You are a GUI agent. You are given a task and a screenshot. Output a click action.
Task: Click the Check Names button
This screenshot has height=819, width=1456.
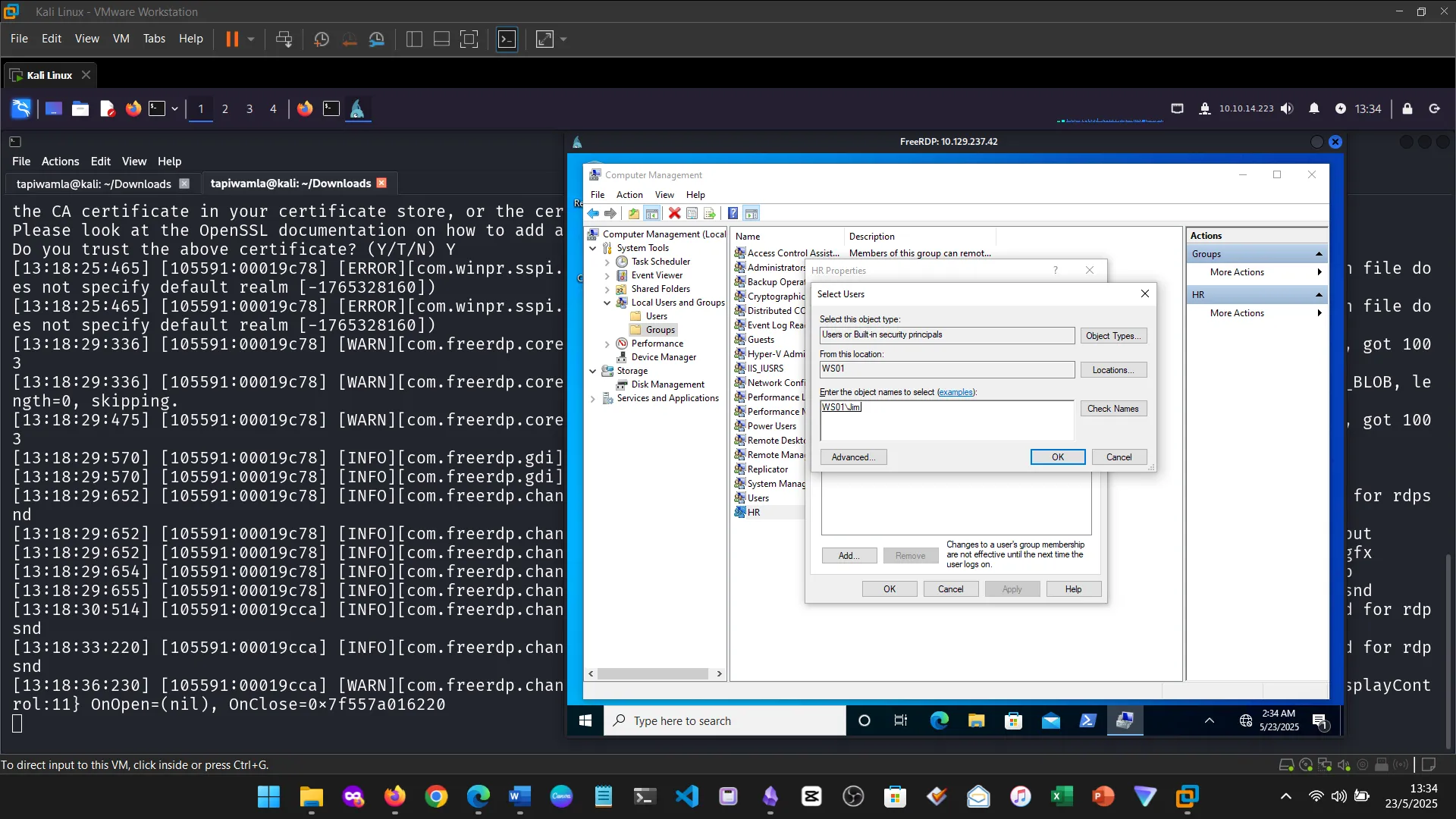click(x=1112, y=409)
